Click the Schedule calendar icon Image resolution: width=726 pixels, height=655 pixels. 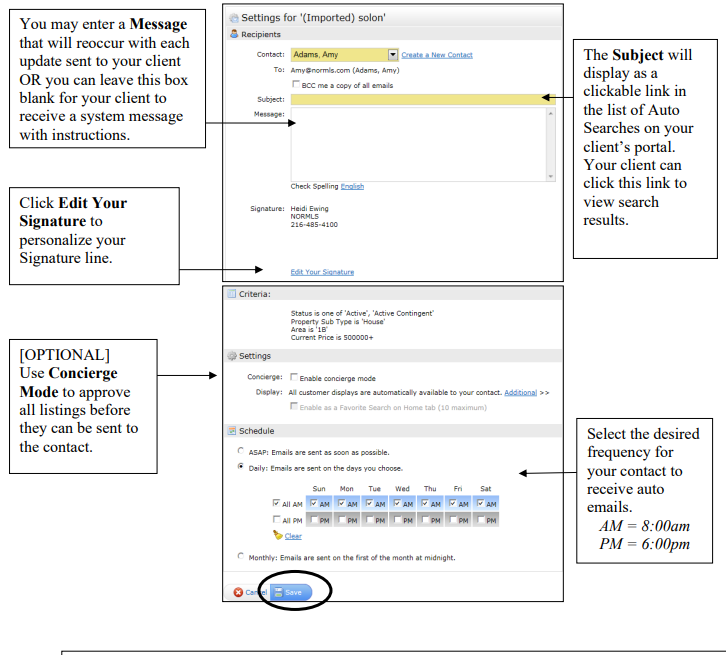[232, 430]
